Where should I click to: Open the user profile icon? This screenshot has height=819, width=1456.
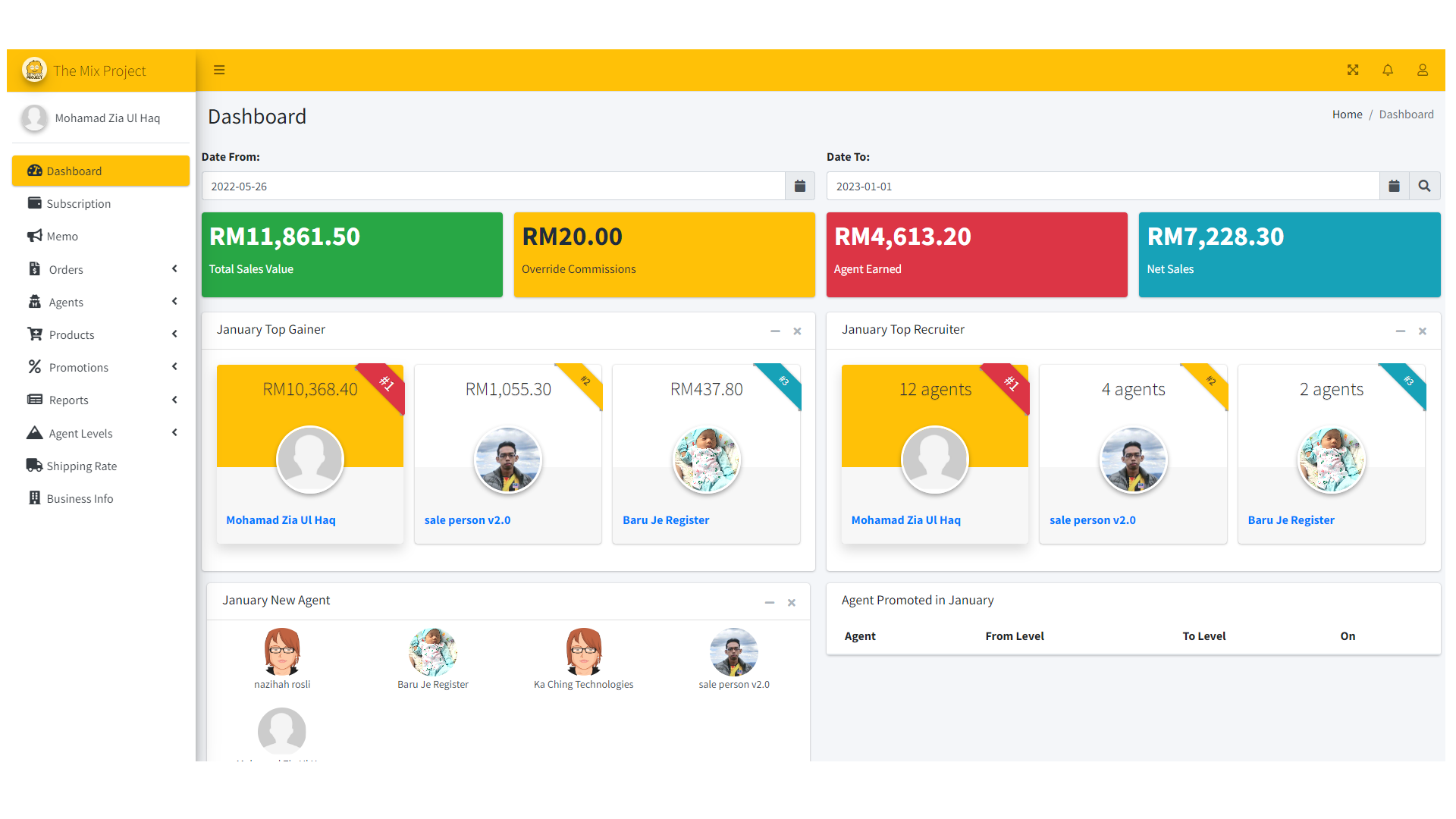1423,71
